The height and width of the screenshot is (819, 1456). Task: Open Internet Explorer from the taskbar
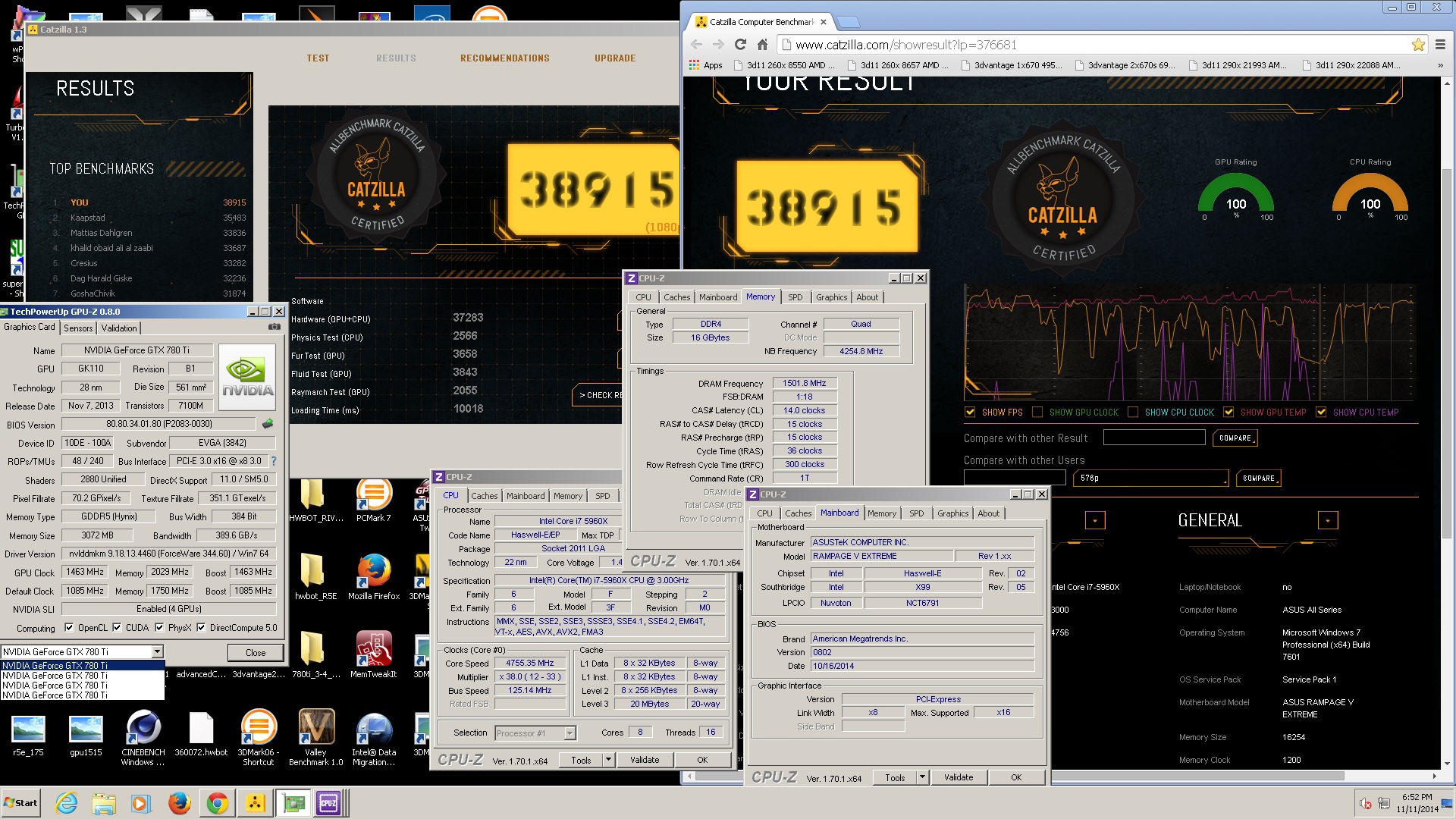67,803
